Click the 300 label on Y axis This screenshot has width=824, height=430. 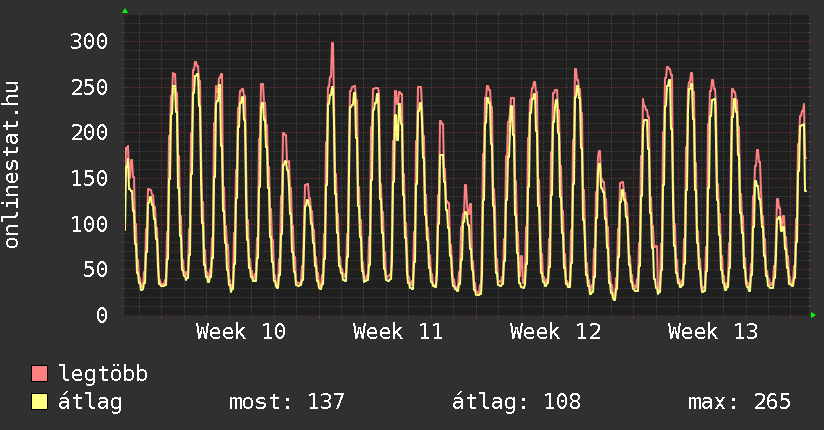(x=88, y=41)
